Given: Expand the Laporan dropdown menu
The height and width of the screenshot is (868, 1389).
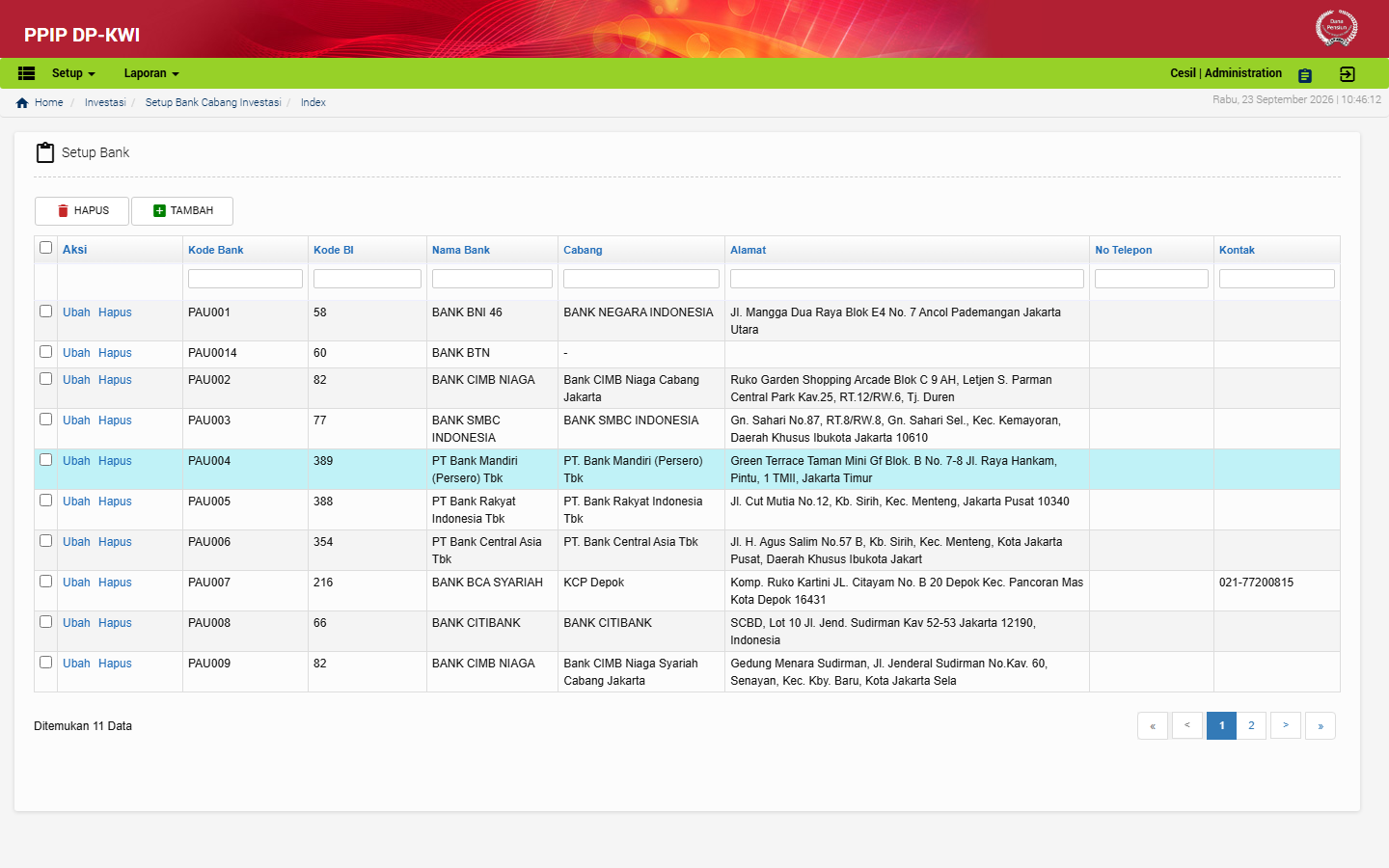Looking at the screenshot, I should coord(151,73).
